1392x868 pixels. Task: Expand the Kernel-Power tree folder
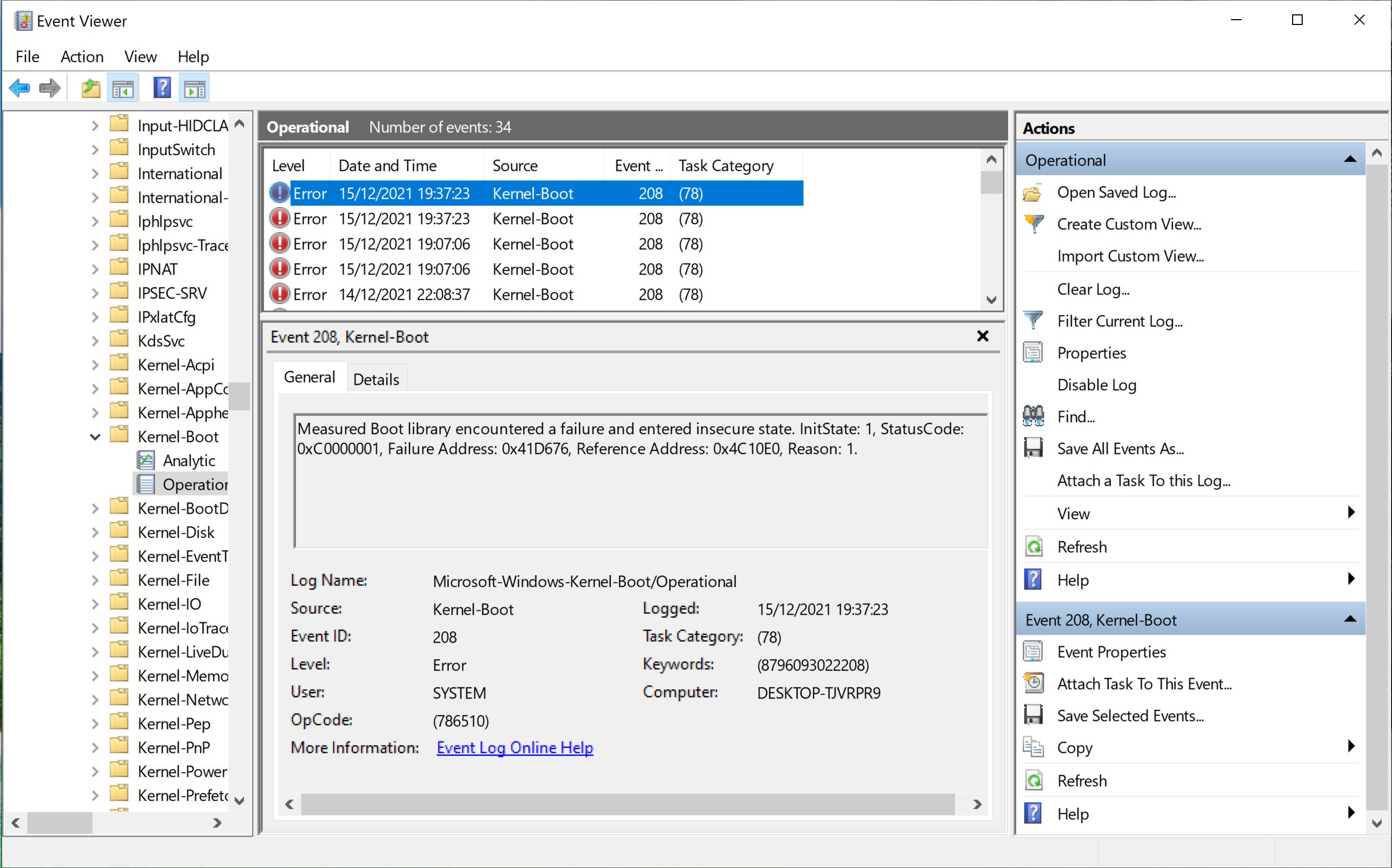(95, 772)
